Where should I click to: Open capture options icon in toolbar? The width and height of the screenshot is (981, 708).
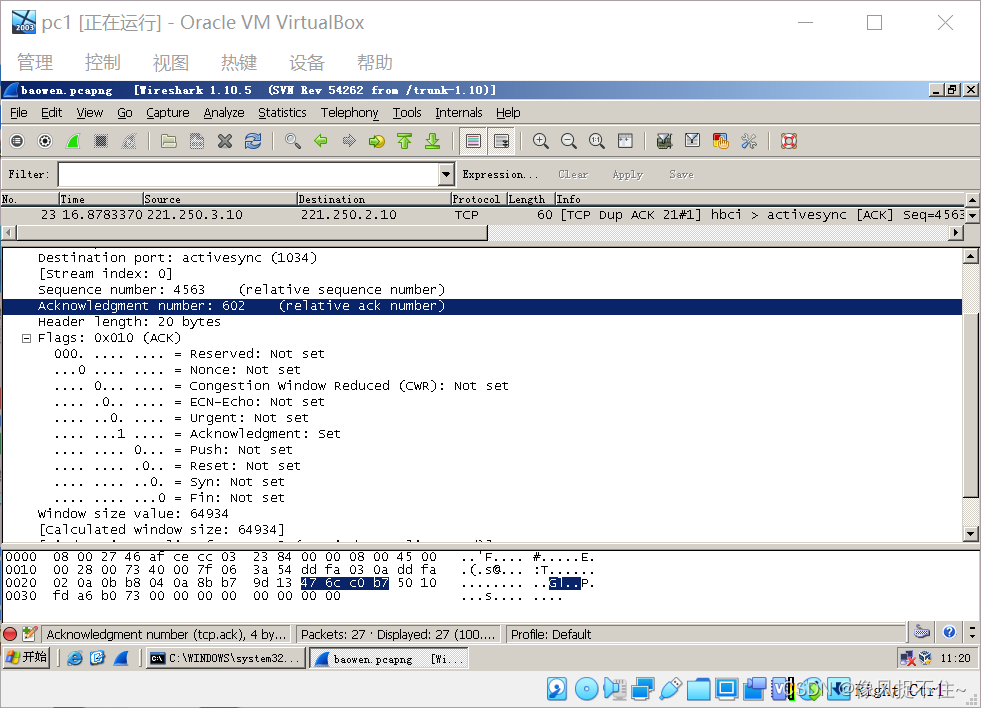point(45,141)
